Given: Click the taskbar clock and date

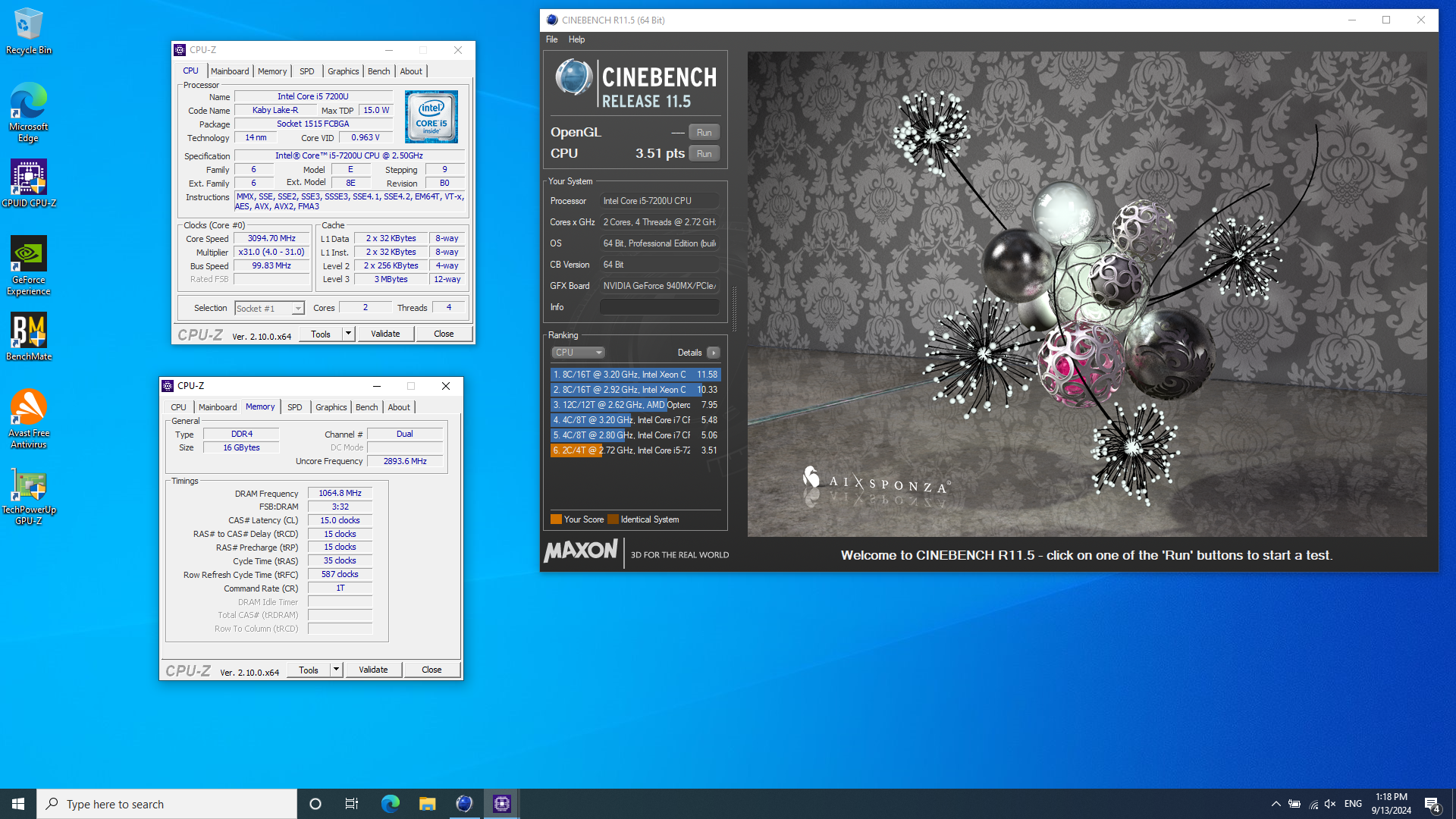Looking at the screenshot, I should (1392, 804).
